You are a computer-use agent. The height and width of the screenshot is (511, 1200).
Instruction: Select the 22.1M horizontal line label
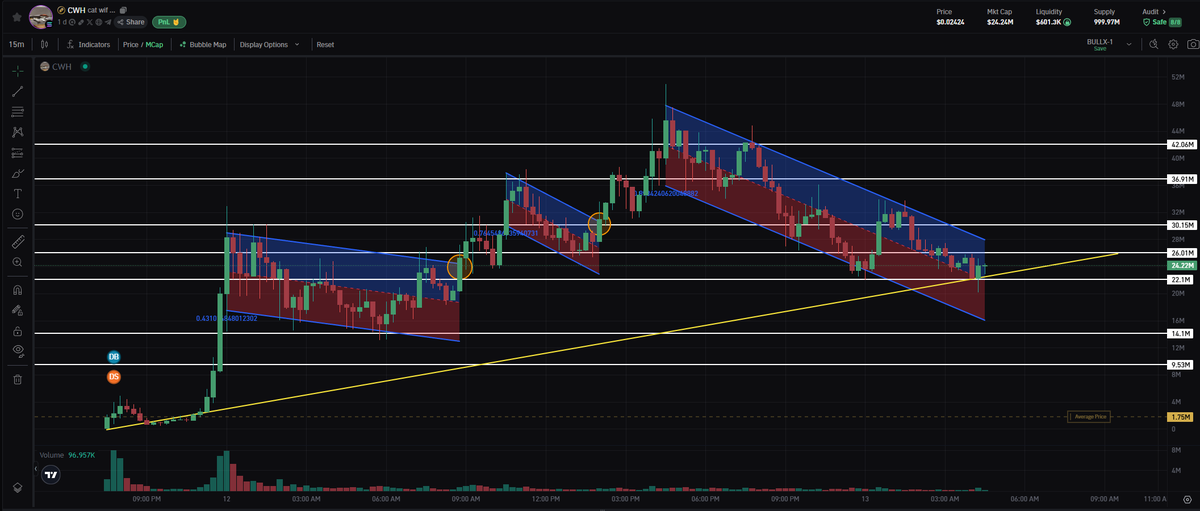tap(1180, 280)
